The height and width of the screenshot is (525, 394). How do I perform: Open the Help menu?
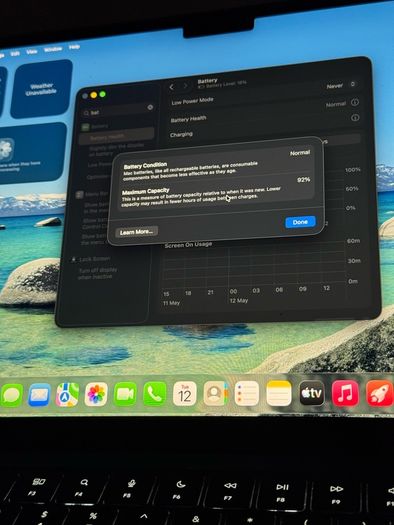pos(74,47)
